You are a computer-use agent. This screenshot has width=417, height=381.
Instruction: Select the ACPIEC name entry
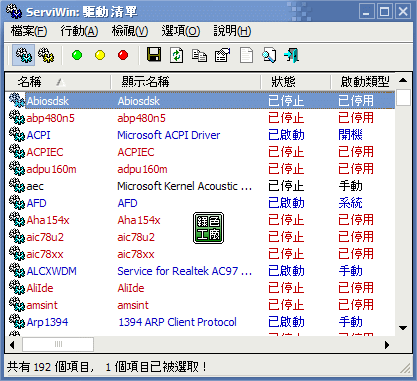click(45, 152)
